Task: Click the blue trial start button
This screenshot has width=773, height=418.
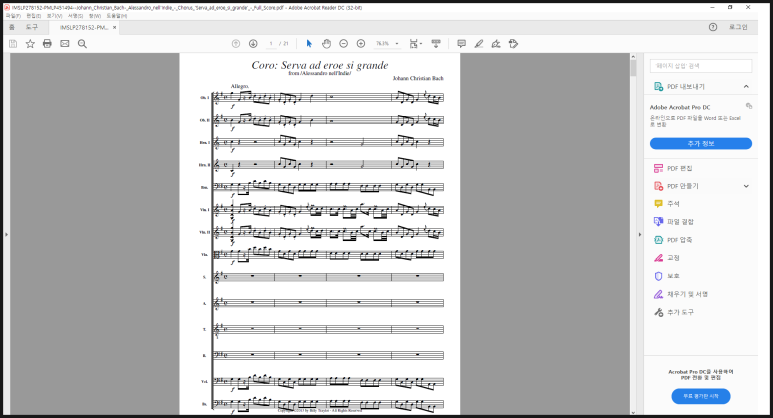Action: click(701, 396)
